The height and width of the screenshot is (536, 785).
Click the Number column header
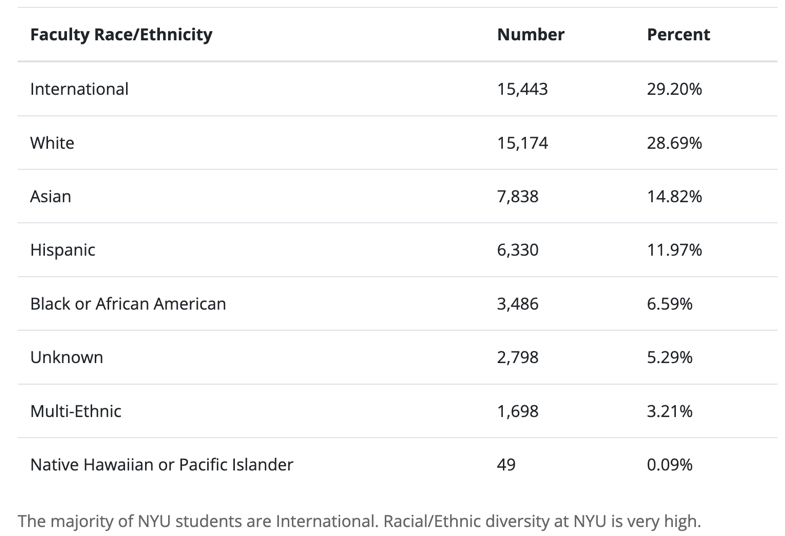coord(530,35)
